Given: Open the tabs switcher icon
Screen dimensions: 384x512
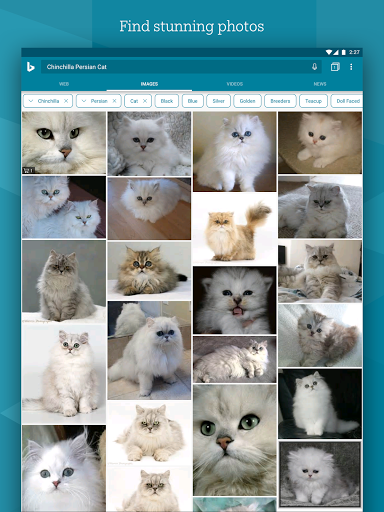Looking at the screenshot, I should [335, 67].
